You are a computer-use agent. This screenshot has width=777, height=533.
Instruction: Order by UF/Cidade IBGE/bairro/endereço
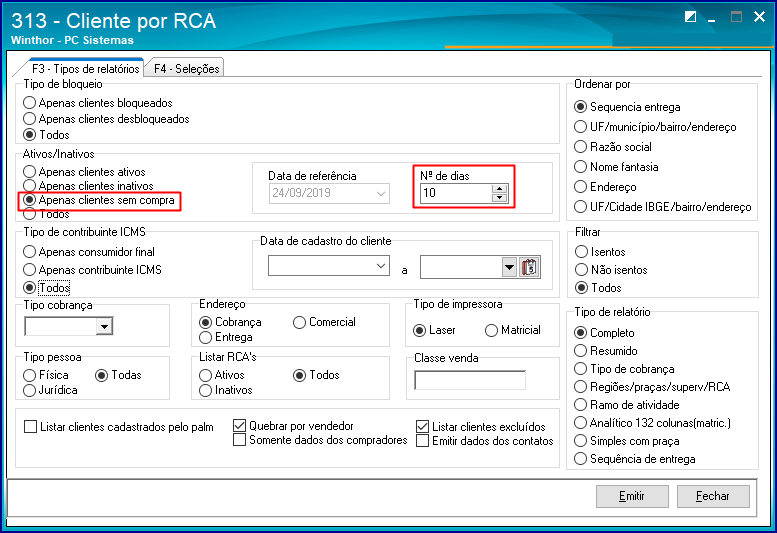663,207
